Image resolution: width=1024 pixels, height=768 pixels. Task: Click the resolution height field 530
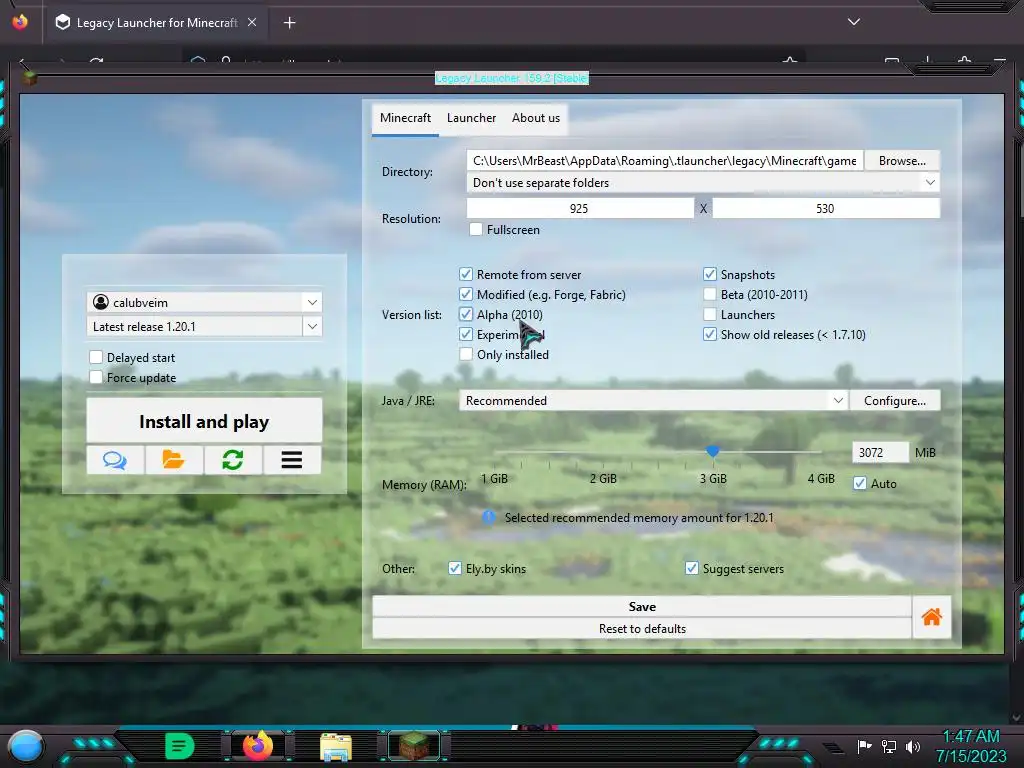click(825, 208)
